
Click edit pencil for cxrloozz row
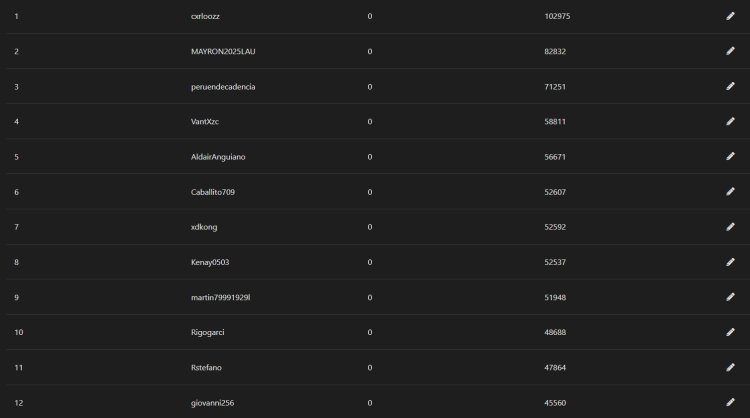[730, 16]
